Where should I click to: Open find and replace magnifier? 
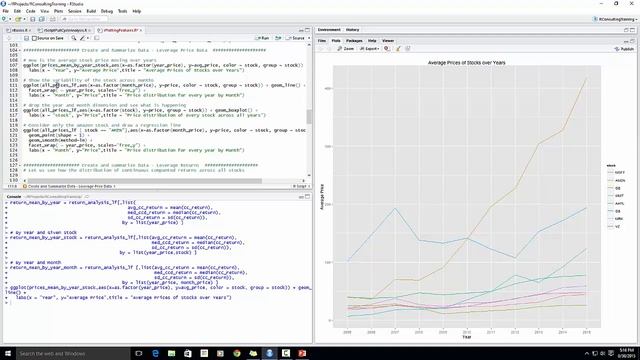coord(74,38)
